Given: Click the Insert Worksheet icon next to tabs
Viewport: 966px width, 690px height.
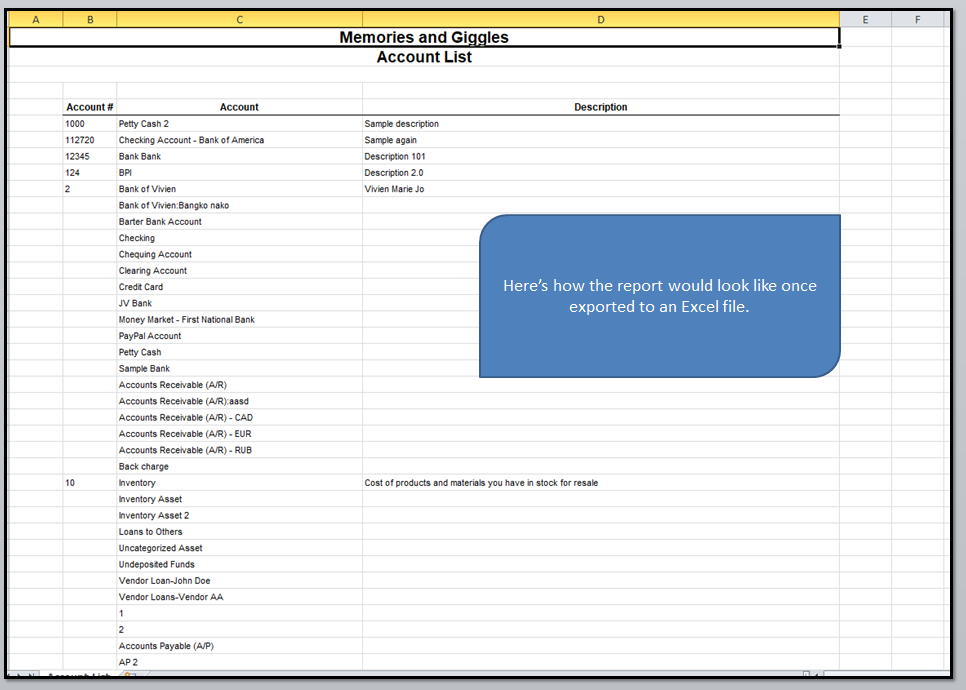Looking at the screenshot, I should [x=128, y=678].
